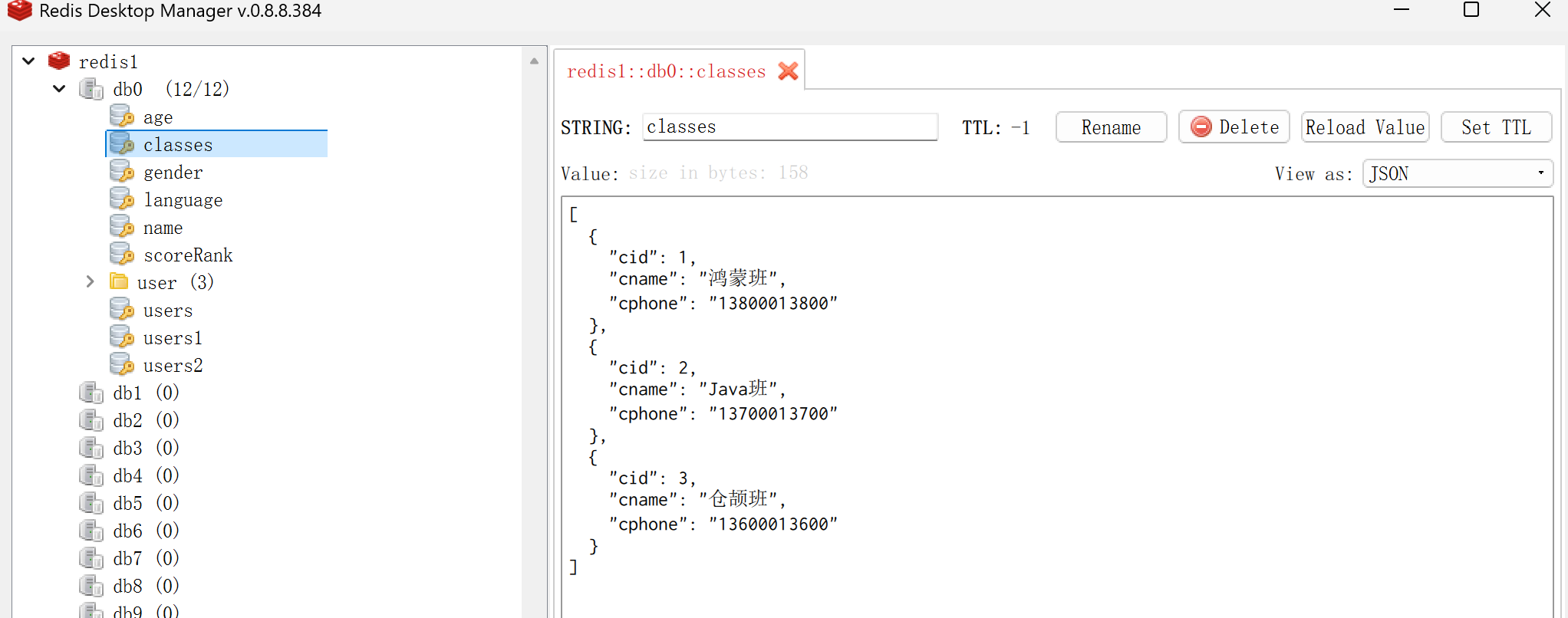Select the user (3) namespace label
1568x618 pixels.
(176, 283)
